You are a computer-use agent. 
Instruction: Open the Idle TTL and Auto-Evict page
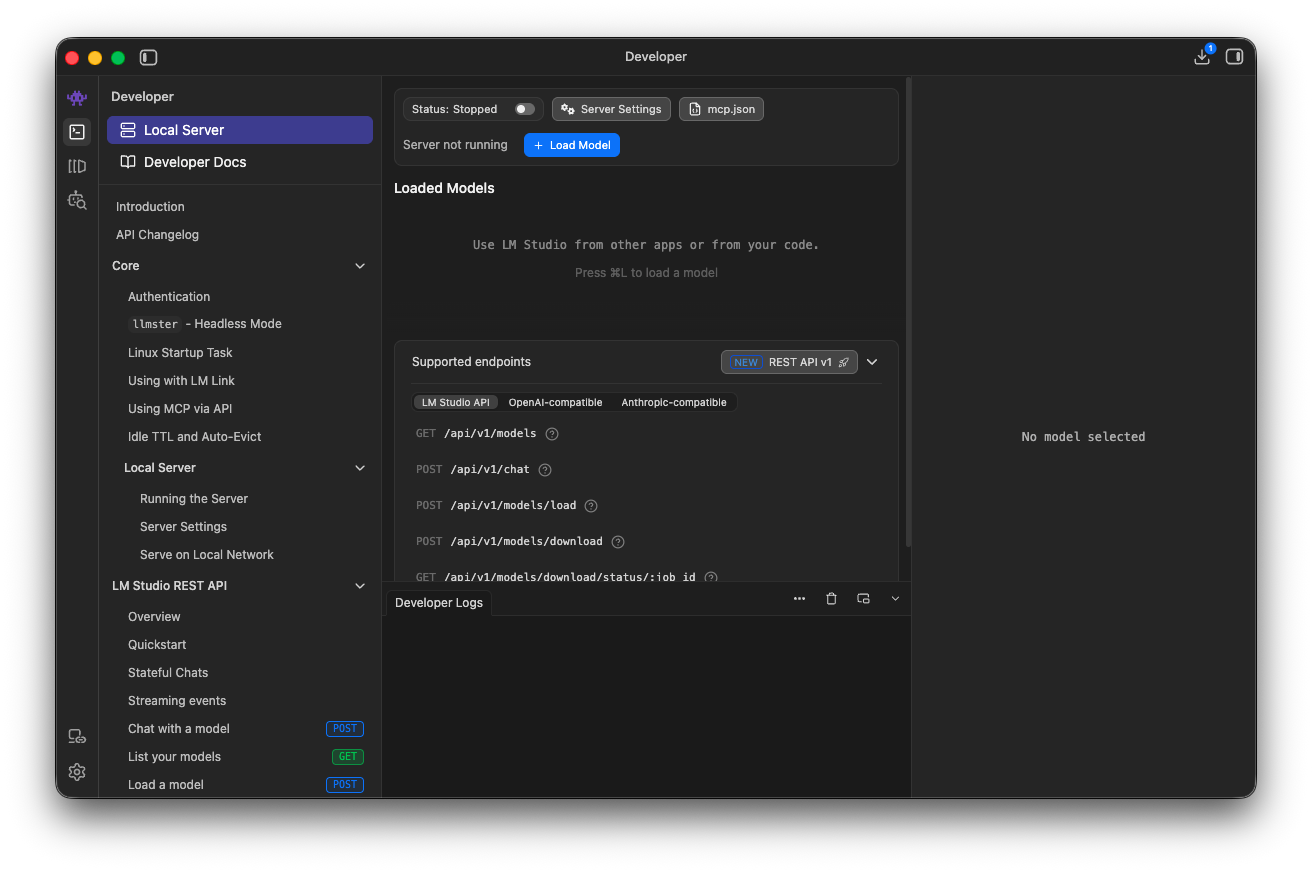tap(194, 437)
